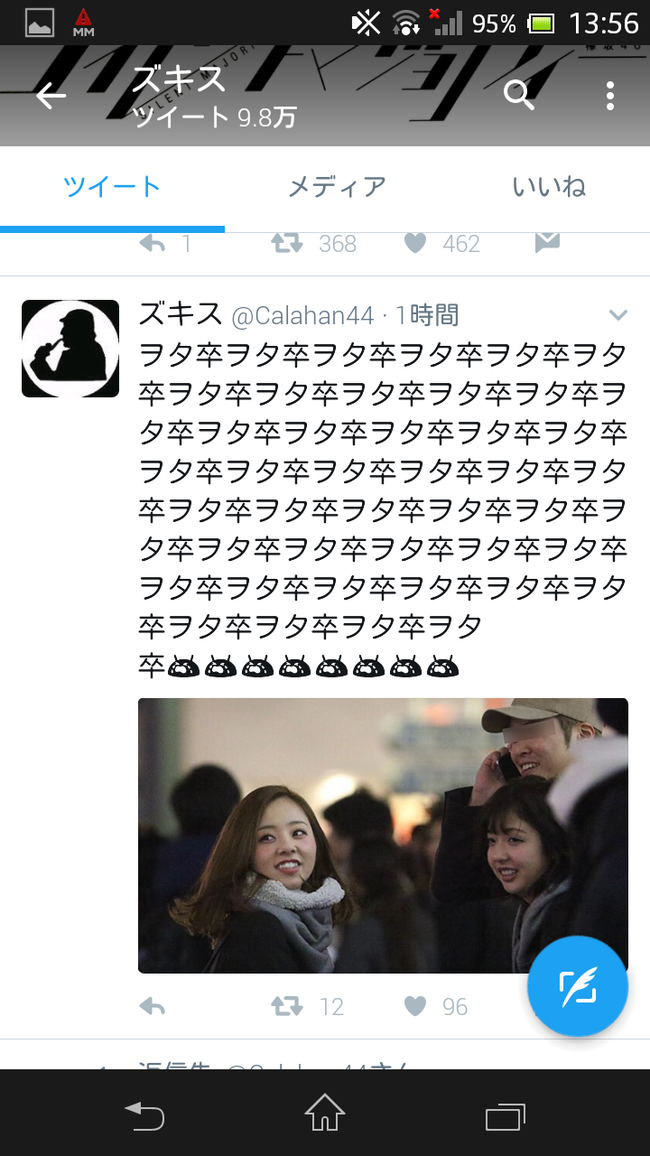Like the tweet showing 96 likes
Viewport: 650px width, 1156px height.
tap(416, 1006)
